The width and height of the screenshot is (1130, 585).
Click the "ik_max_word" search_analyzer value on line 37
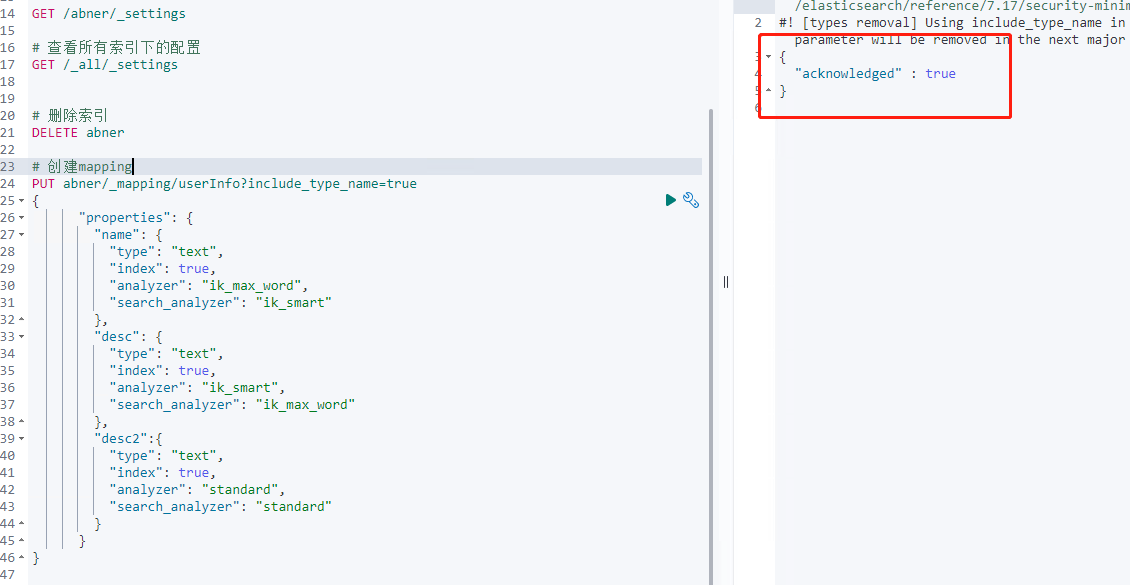coord(306,405)
